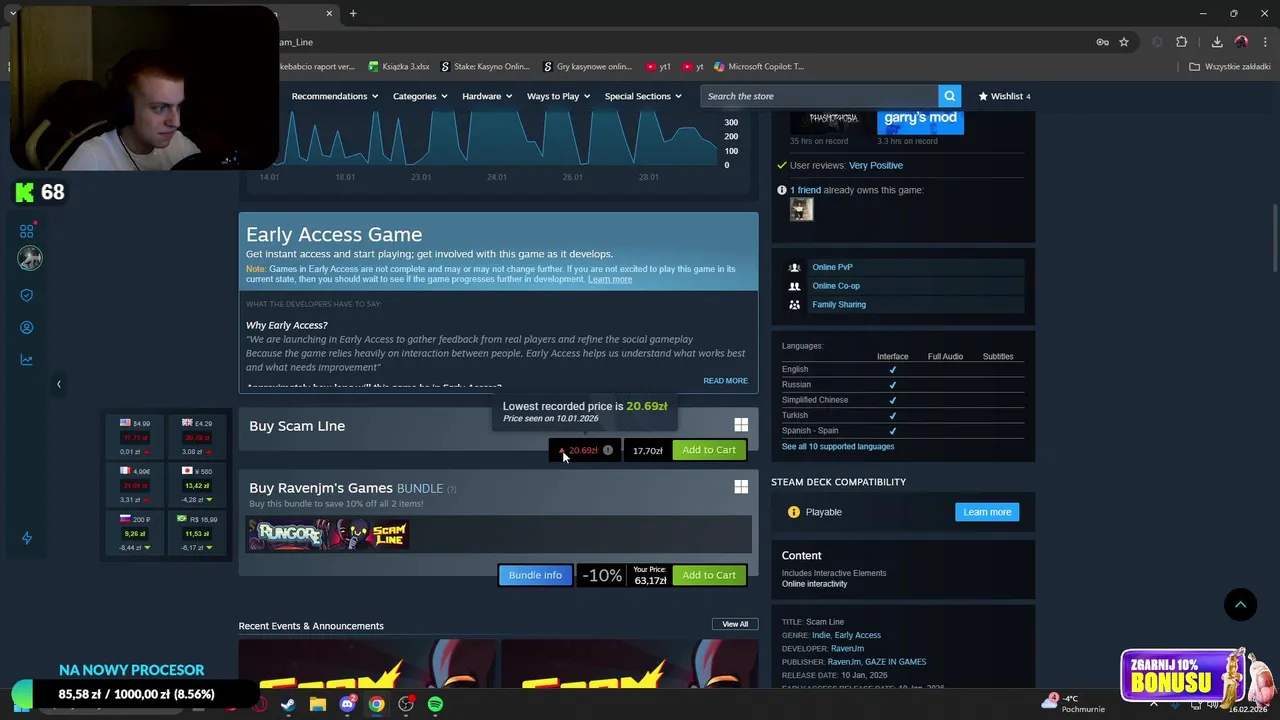Close the current browser tab
1280x720 pixels.
pyautogui.click(x=329, y=14)
